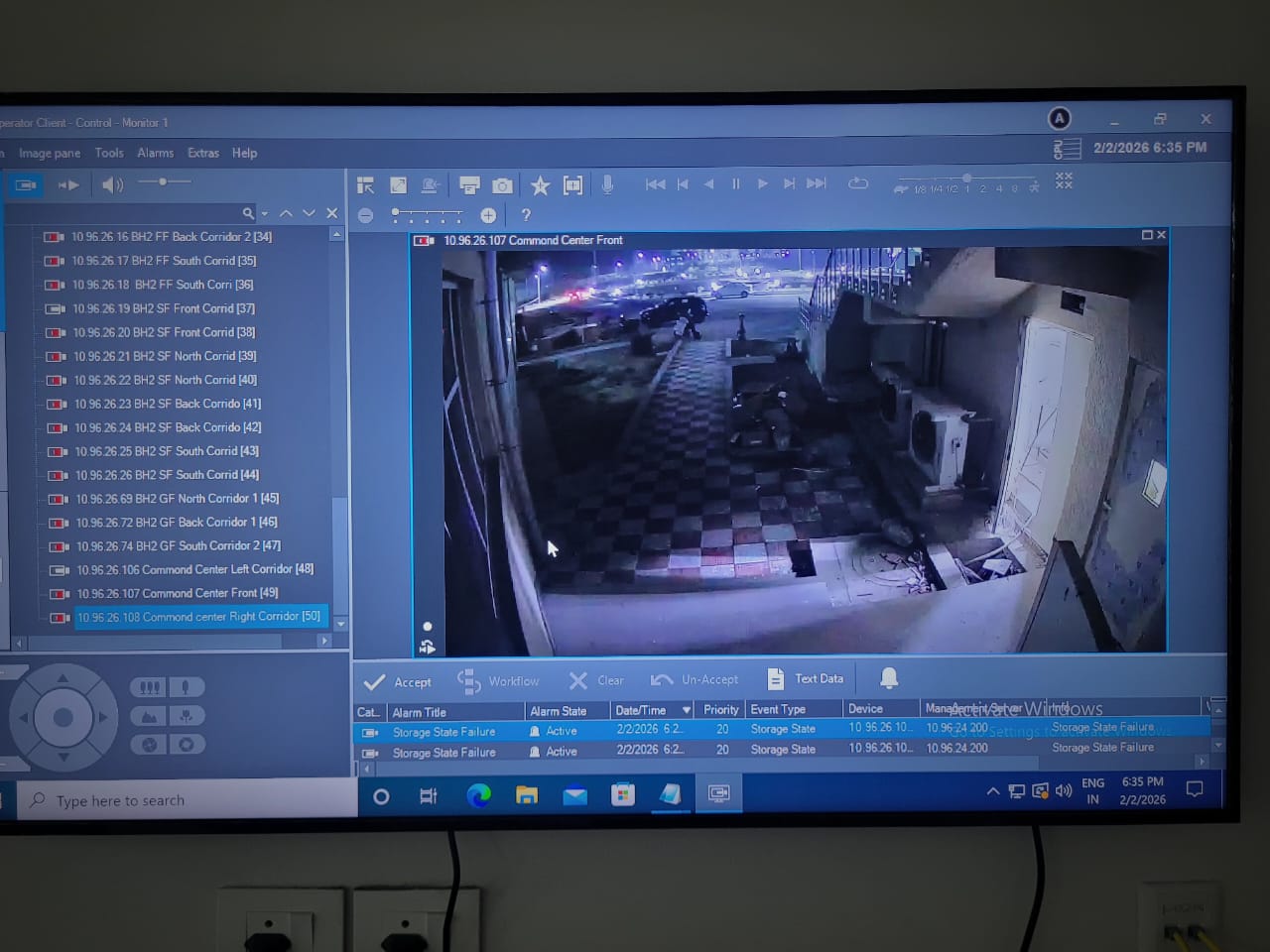Open the search magnifier in the camera tree
Viewport: 1270px width, 952px height.
coord(248,212)
